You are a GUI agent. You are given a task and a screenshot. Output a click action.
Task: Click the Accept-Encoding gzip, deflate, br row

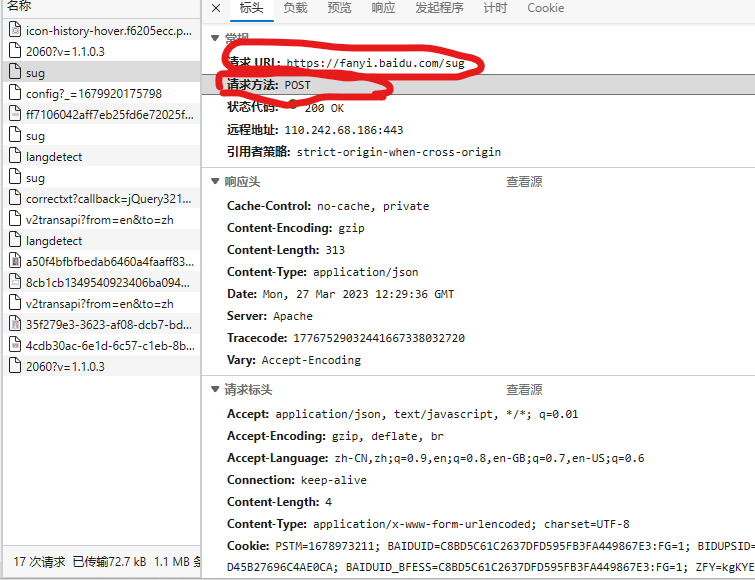click(335, 436)
